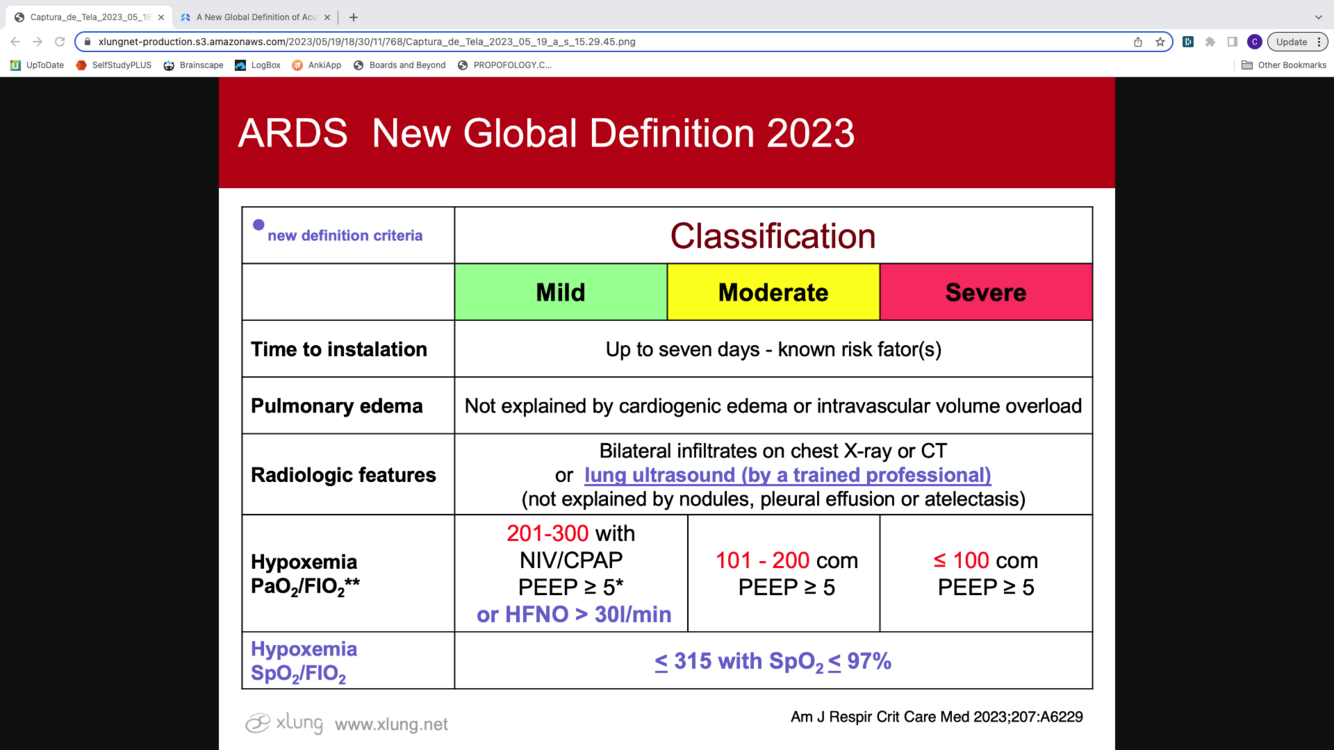Click the xlung logo at bottom left
Viewport: 1334px width, 750px height.
pos(284,723)
